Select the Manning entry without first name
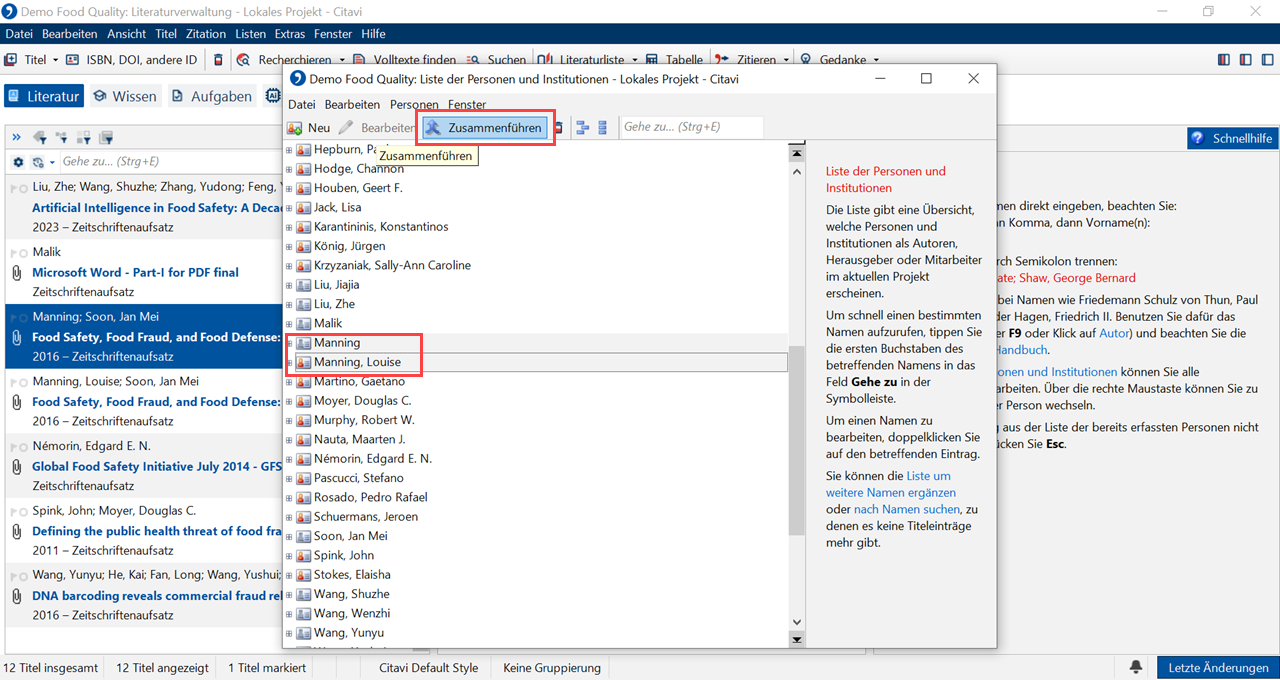This screenshot has height=680, width=1280. click(337, 343)
